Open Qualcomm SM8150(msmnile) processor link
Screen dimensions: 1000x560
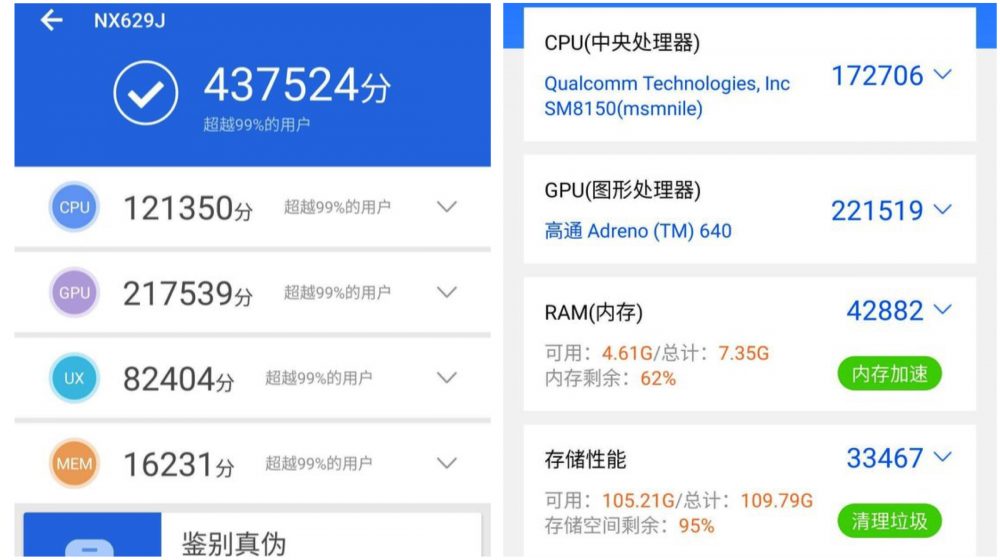[666, 96]
